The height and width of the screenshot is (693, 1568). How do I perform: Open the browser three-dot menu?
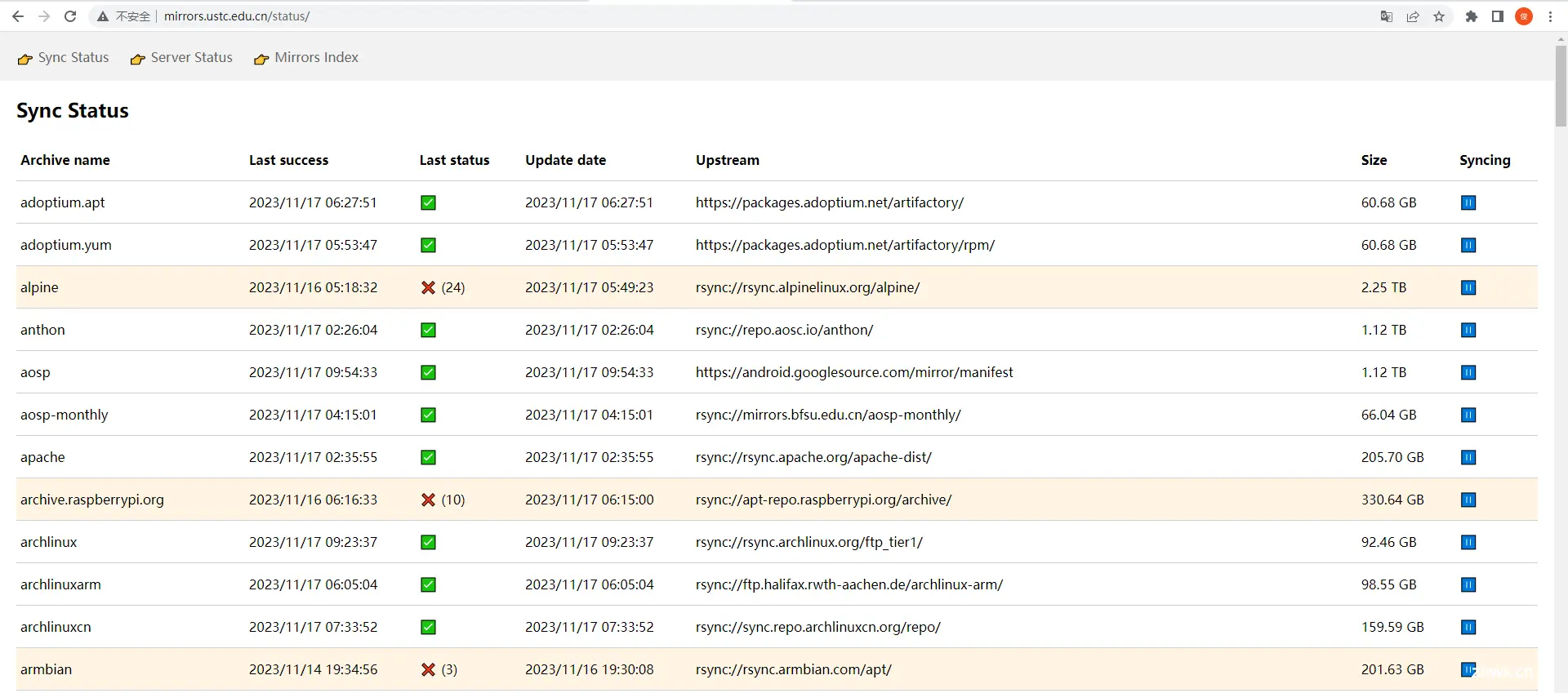[1550, 16]
